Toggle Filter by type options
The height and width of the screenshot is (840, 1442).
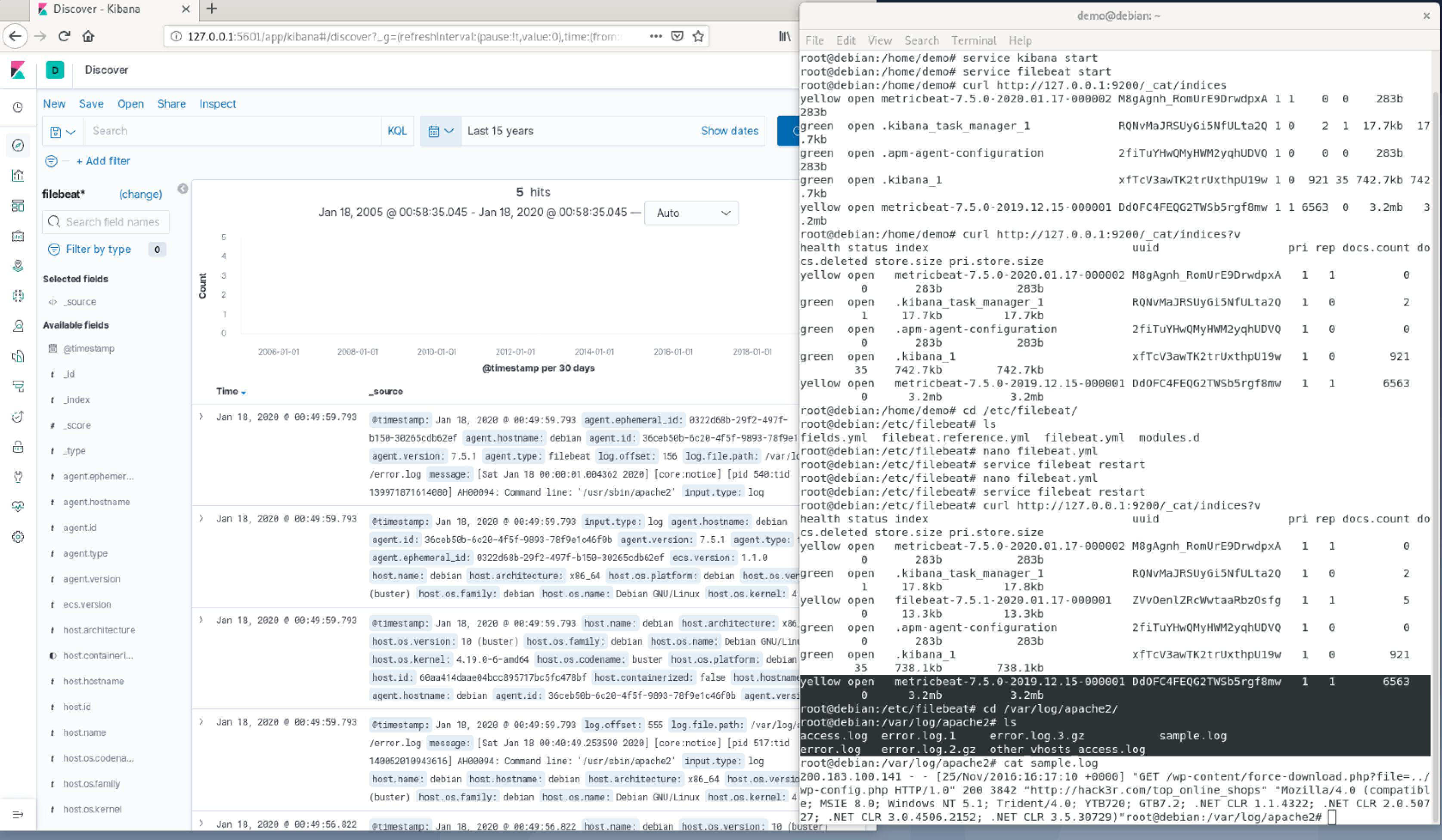tap(98, 250)
